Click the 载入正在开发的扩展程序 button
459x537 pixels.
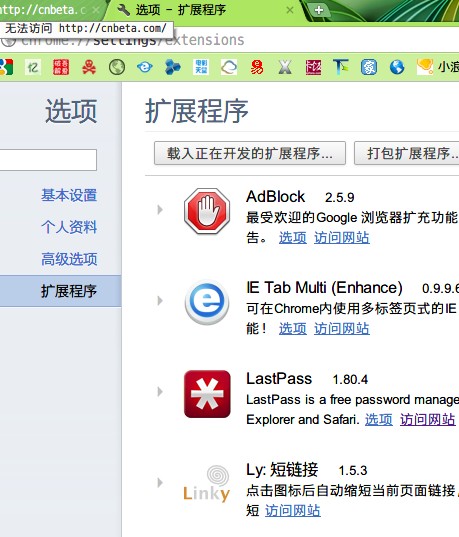(x=250, y=153)
